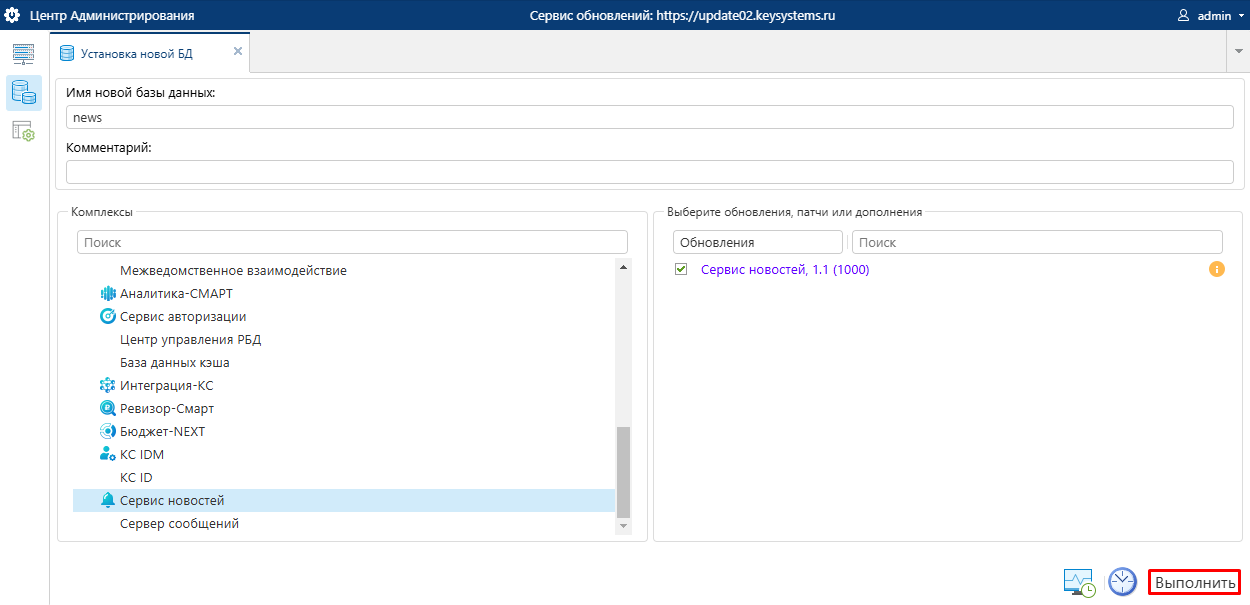1250x605 pixels.
Task: Click the КС IDM user icon
Action: [108, 455]
